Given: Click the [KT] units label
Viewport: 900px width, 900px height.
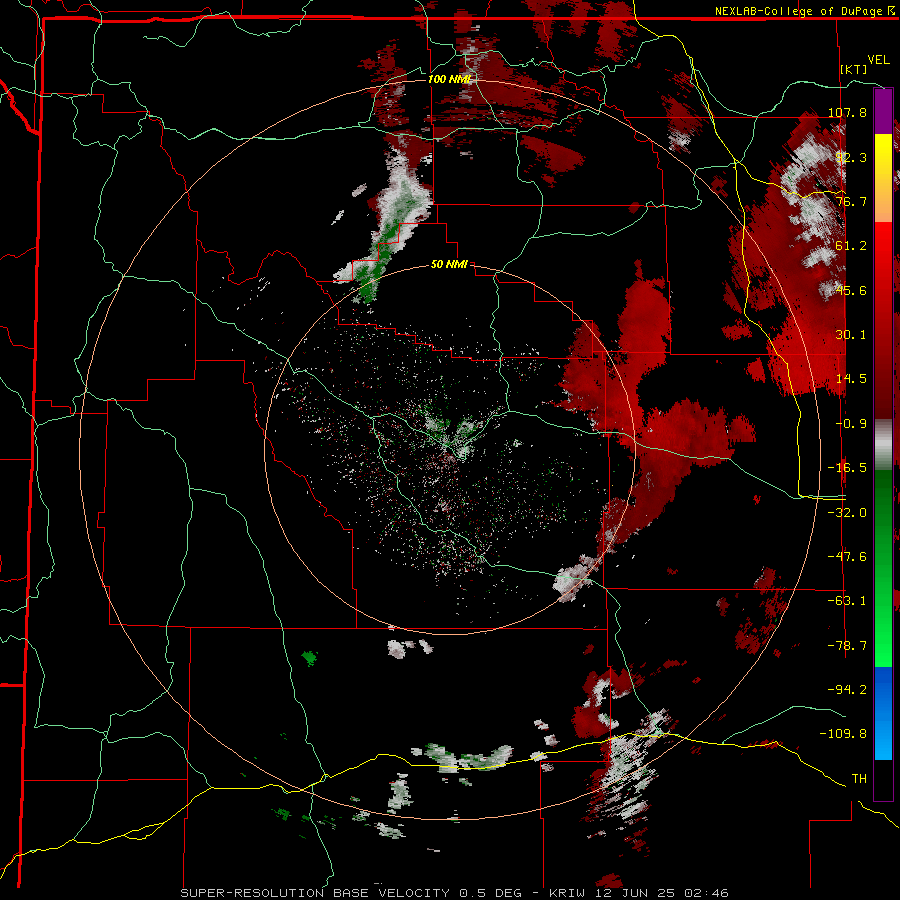Looking at the screenshot, I should (x=854, y=69).
